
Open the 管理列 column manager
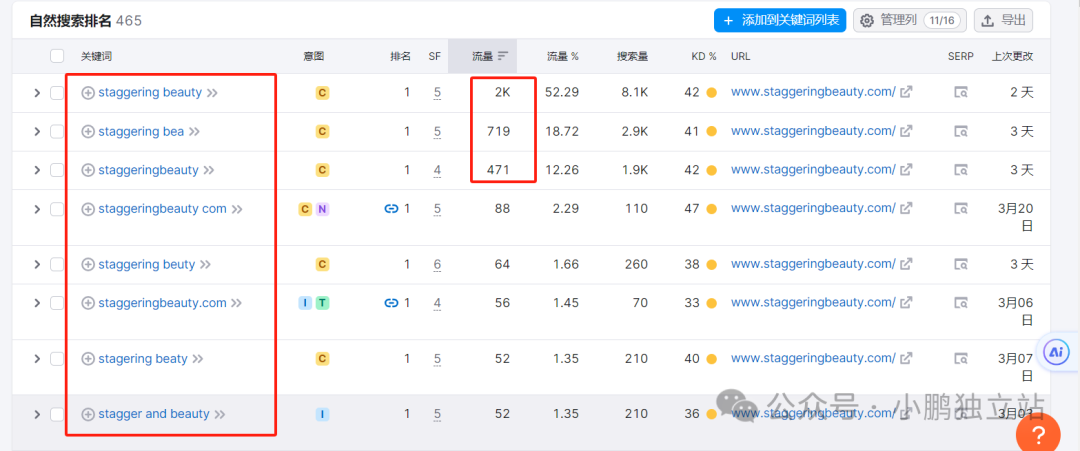(x=910, y=20)
